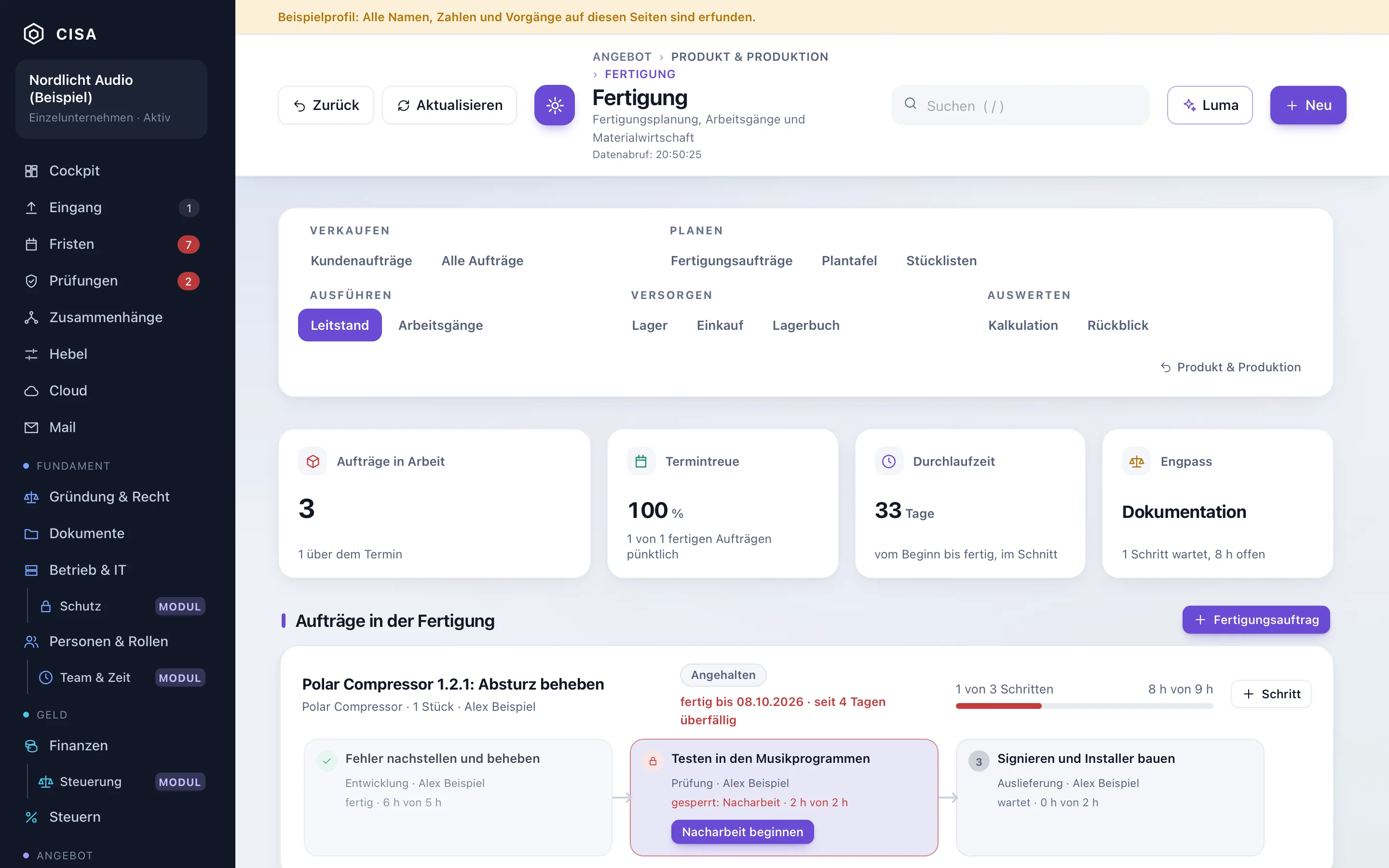Click PRODUKT & PRODUKTION breadcrumb
The width and height of the screenshot is (1389, 868).
click(x=749, y=57)
